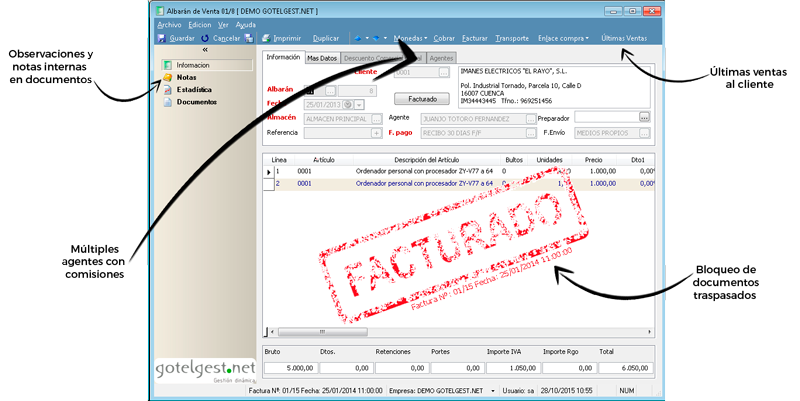Open the Ver menu

tap(223, 25)
